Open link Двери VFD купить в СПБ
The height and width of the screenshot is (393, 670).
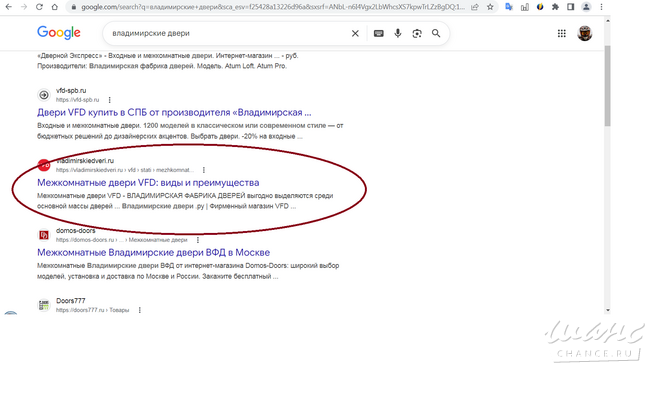coord(174,112)
